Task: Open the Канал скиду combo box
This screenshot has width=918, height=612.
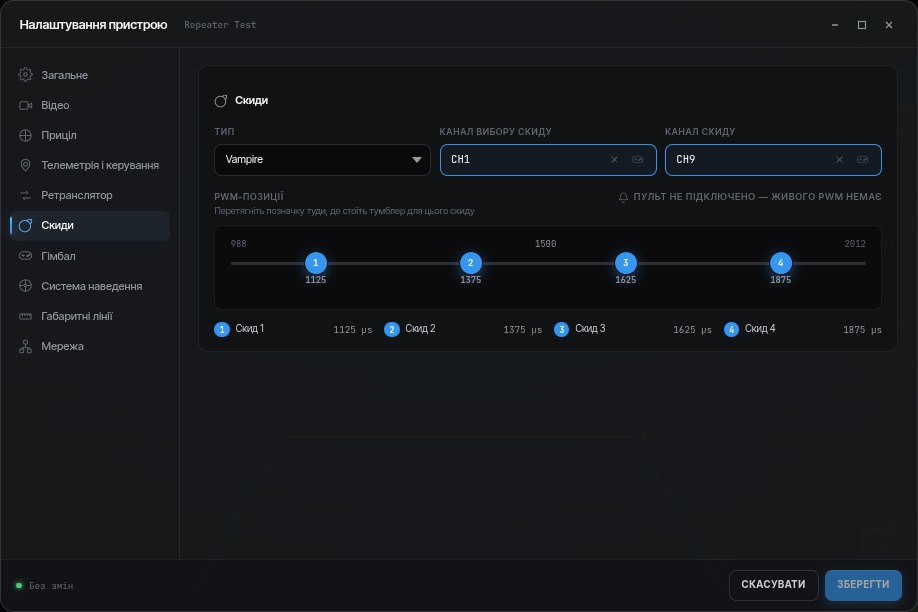Action: pos(773,160)
